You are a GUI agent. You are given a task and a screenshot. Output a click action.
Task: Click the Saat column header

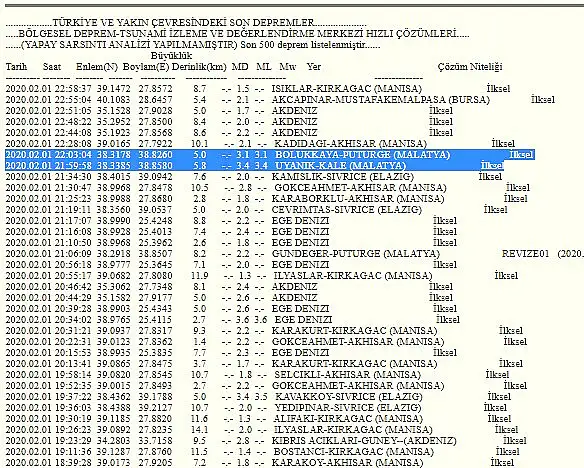(x=52, y=67)
